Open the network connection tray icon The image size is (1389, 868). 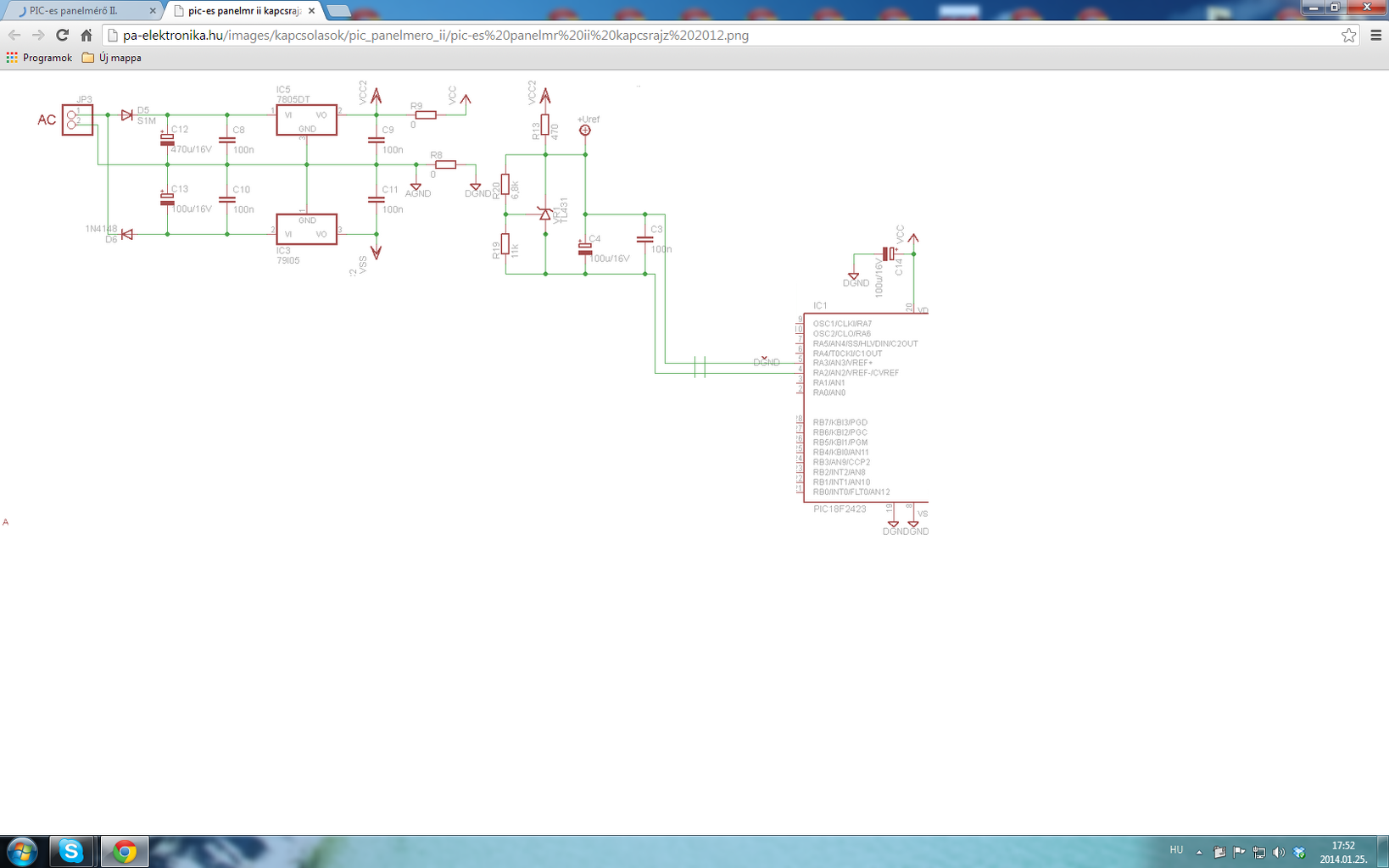click(x=1258, y=852)
